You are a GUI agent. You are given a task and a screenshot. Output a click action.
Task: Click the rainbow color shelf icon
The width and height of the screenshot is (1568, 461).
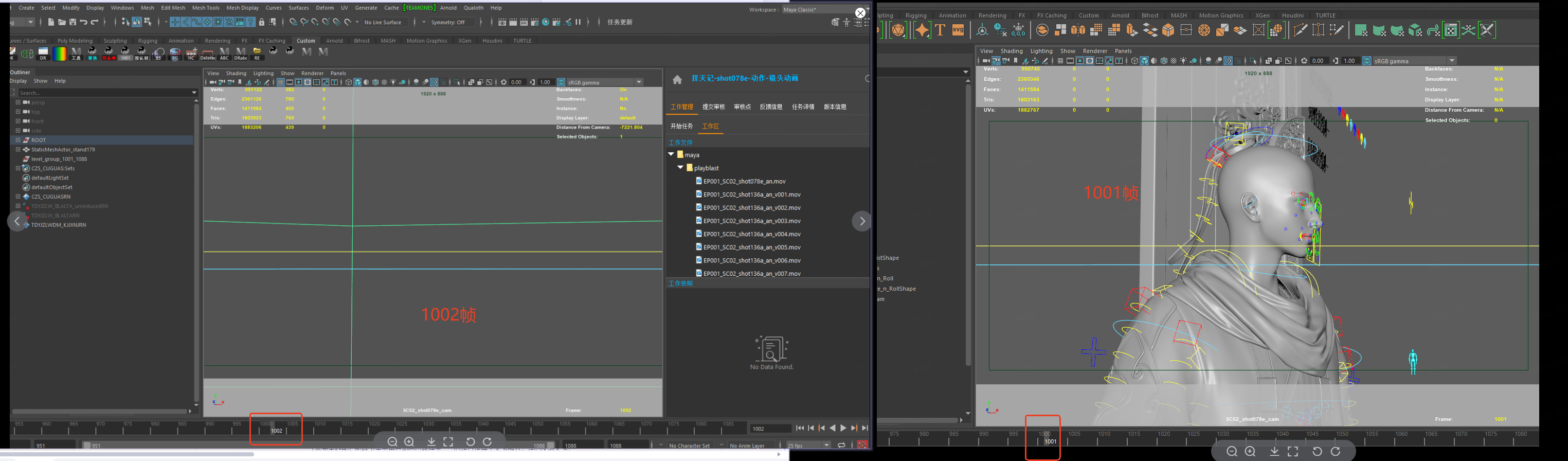coord(60,54)
